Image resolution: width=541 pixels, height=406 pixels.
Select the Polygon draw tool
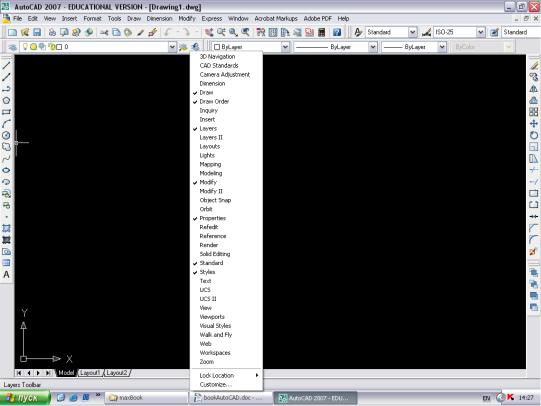pos(6,100)
